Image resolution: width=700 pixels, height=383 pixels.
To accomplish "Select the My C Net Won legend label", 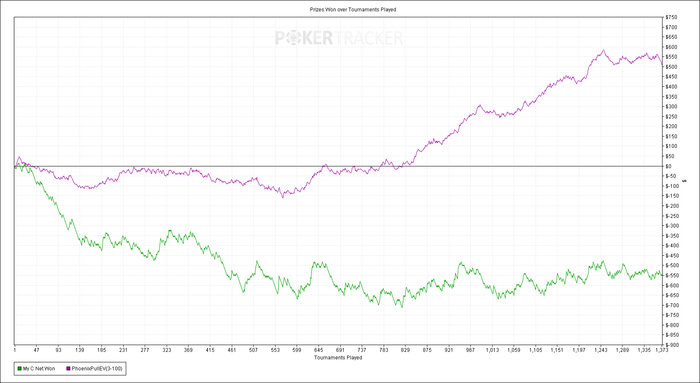I will tap(39, 369).
